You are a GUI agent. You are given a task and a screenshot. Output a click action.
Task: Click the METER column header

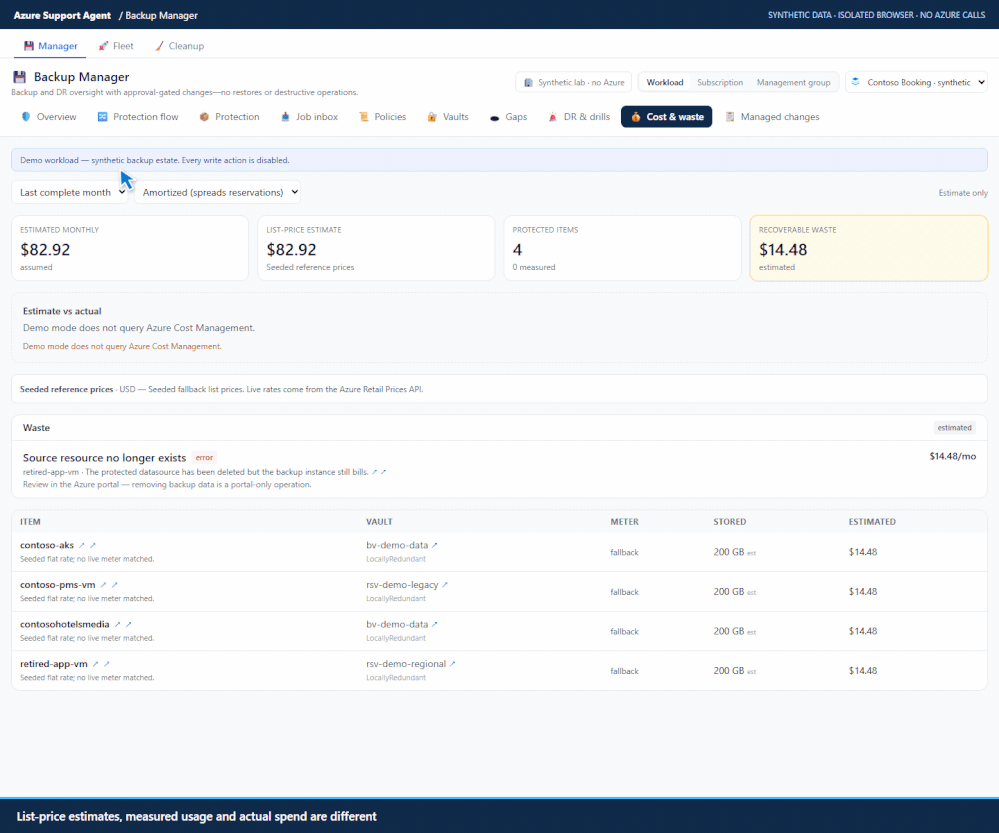point(624,521)
